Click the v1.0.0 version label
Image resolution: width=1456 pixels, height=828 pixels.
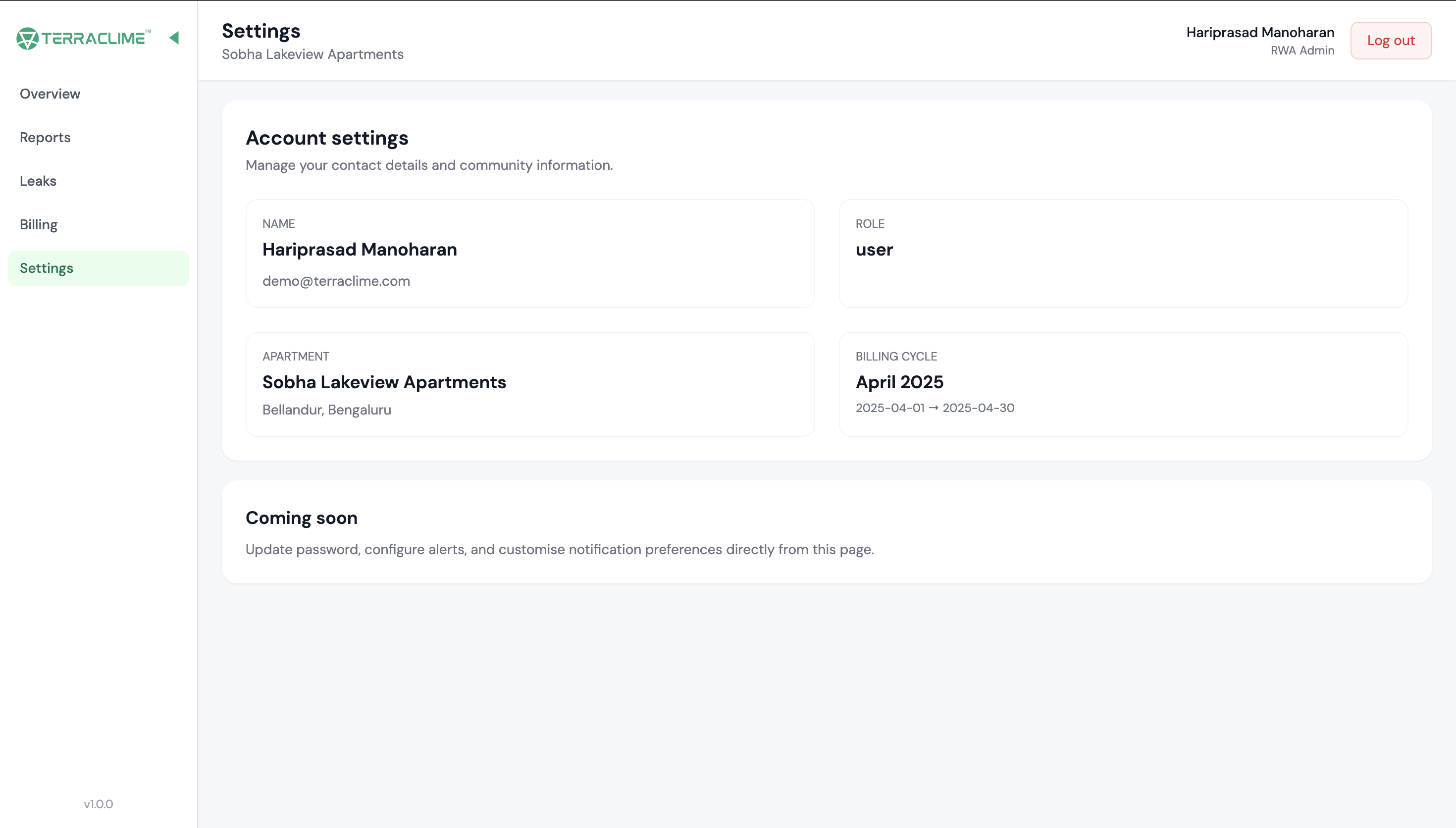tap(99, 804)
